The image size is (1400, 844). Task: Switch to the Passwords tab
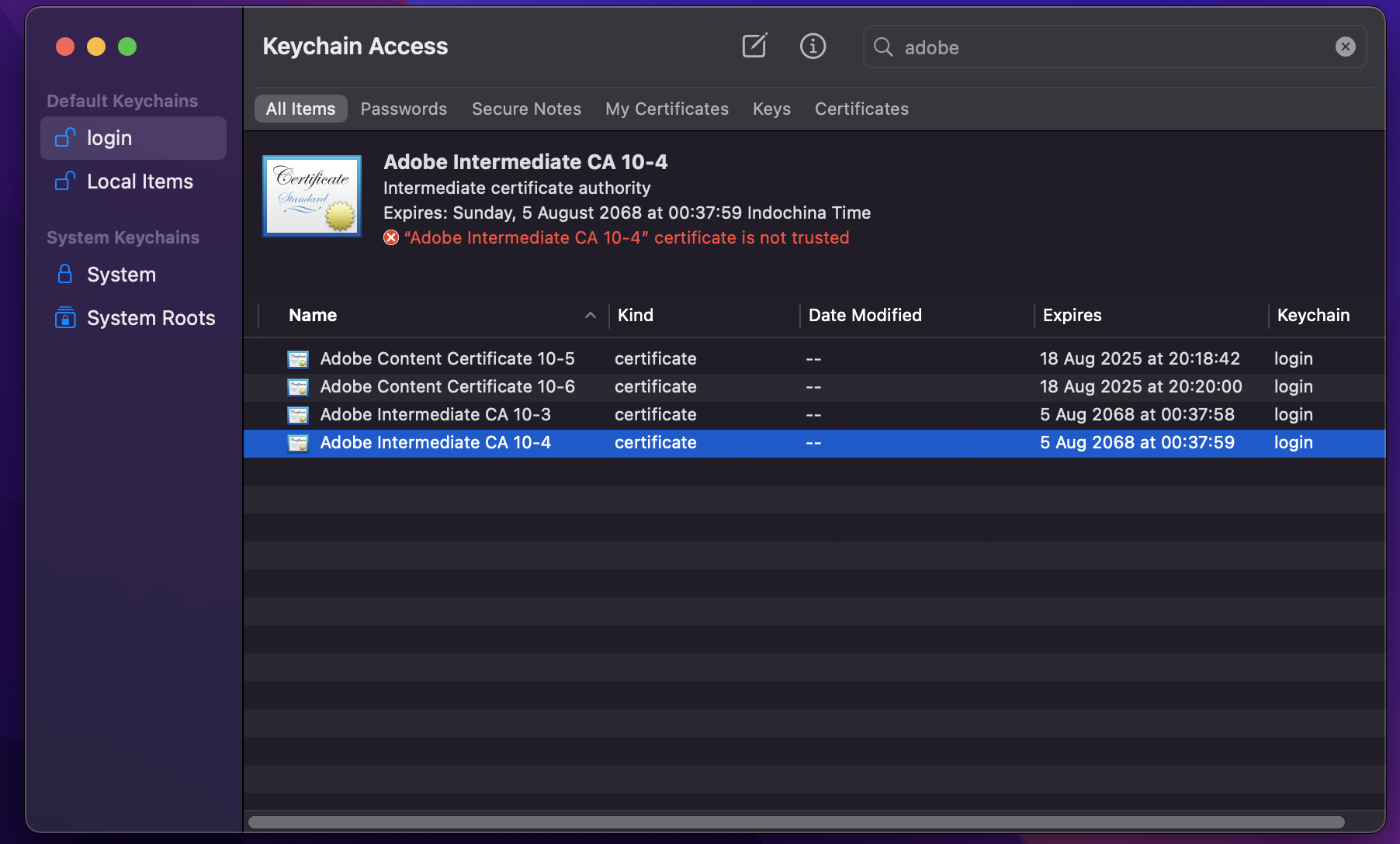404,109
